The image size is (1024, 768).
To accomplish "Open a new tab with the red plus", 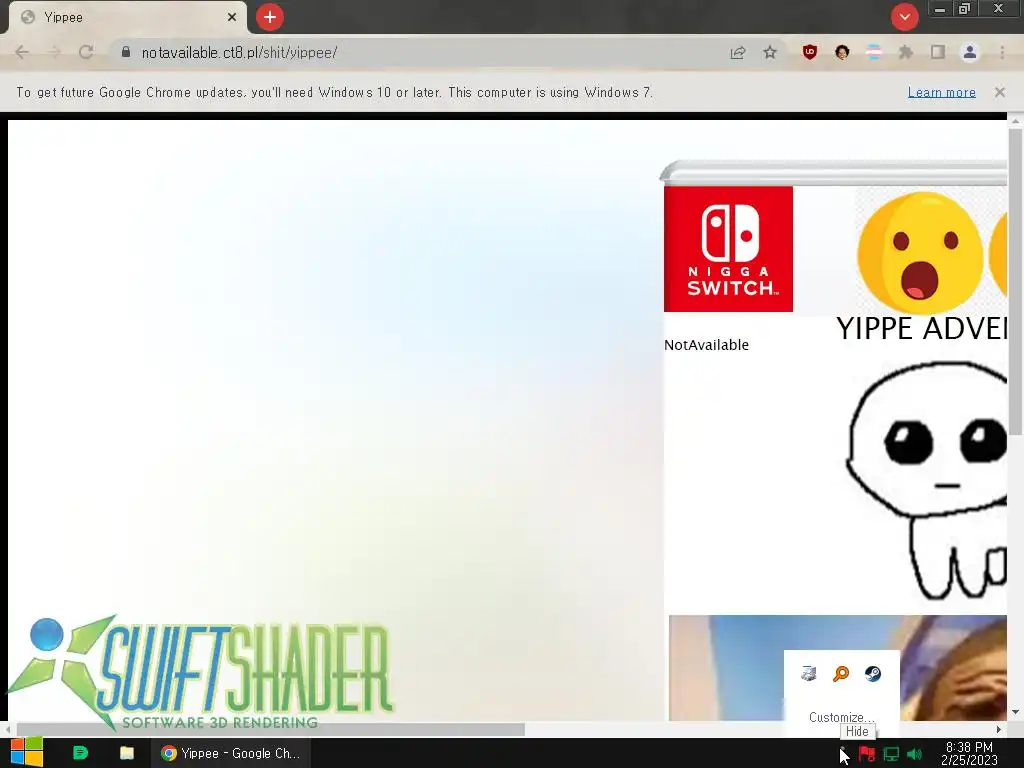I will click(x=270, y=17).
